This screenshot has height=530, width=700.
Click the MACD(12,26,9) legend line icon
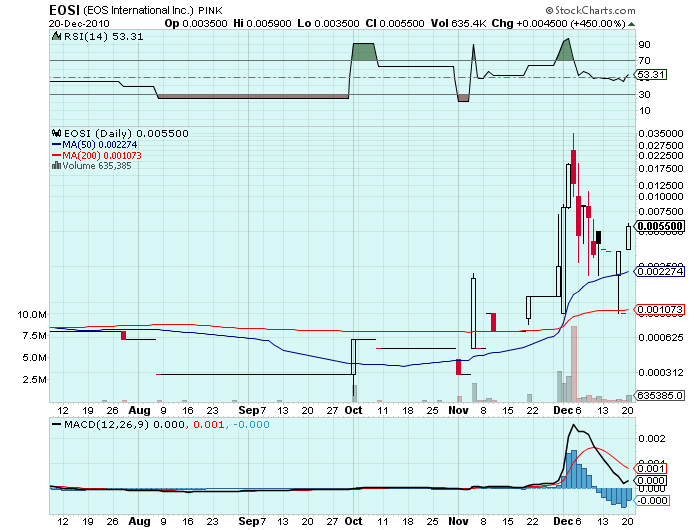coord(55,426)
